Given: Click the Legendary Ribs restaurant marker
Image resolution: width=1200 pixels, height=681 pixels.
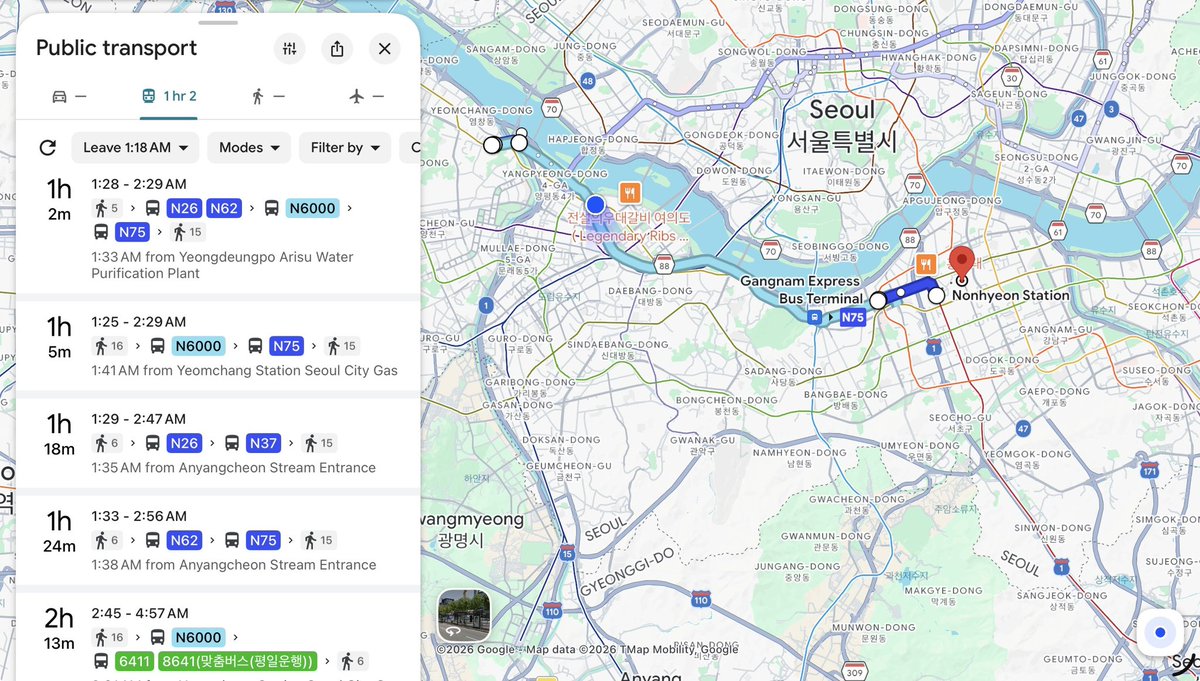Looking at the screenshot, I should tap(630, 191).
